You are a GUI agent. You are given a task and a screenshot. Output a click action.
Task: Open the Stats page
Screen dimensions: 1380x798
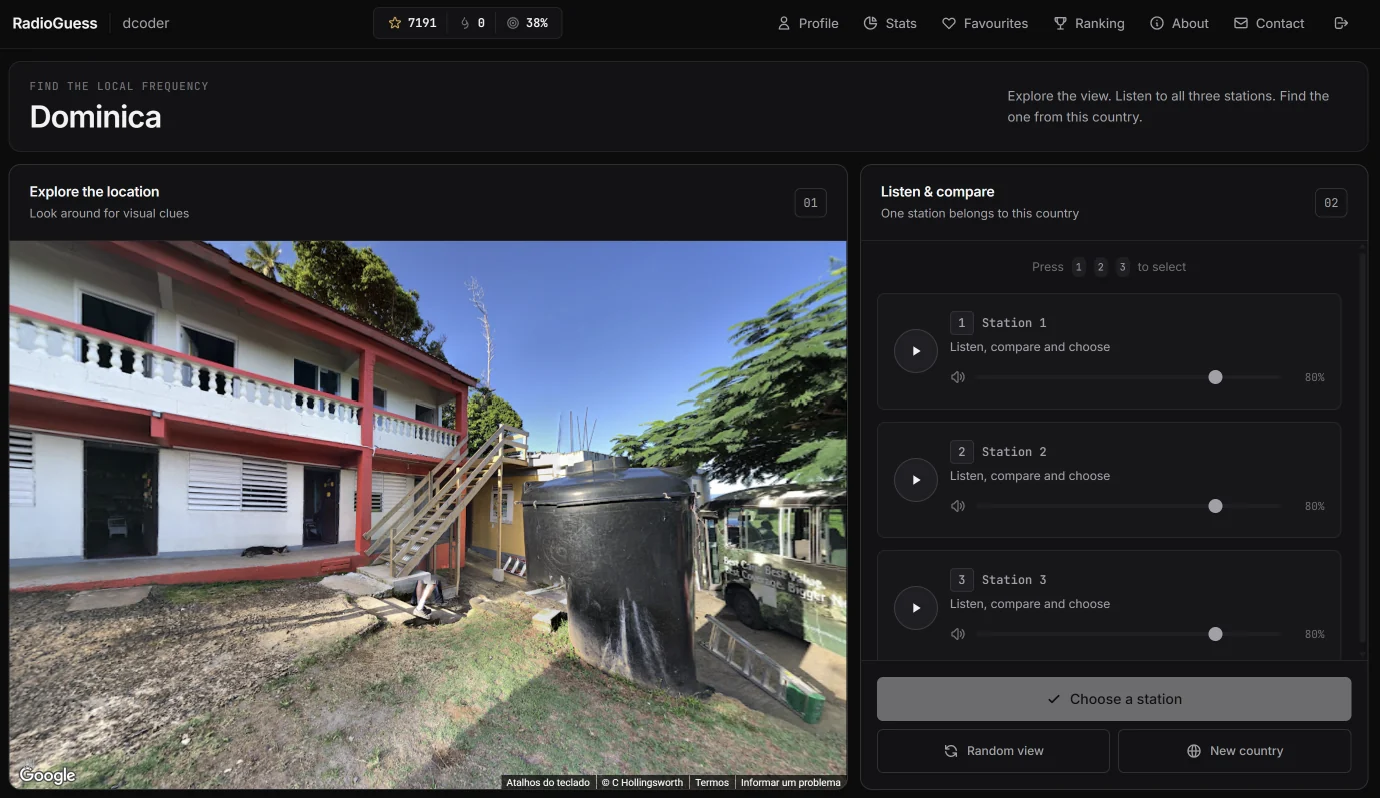click(x=890, y=23)
